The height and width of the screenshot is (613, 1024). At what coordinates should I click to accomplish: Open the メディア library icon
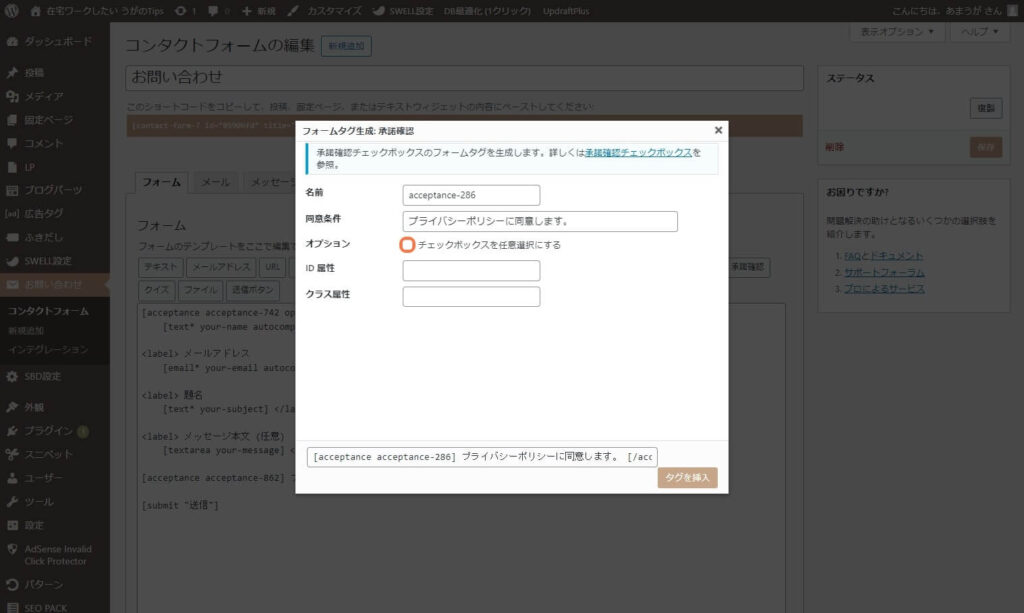pyautogui.click(x=12, y=96)
